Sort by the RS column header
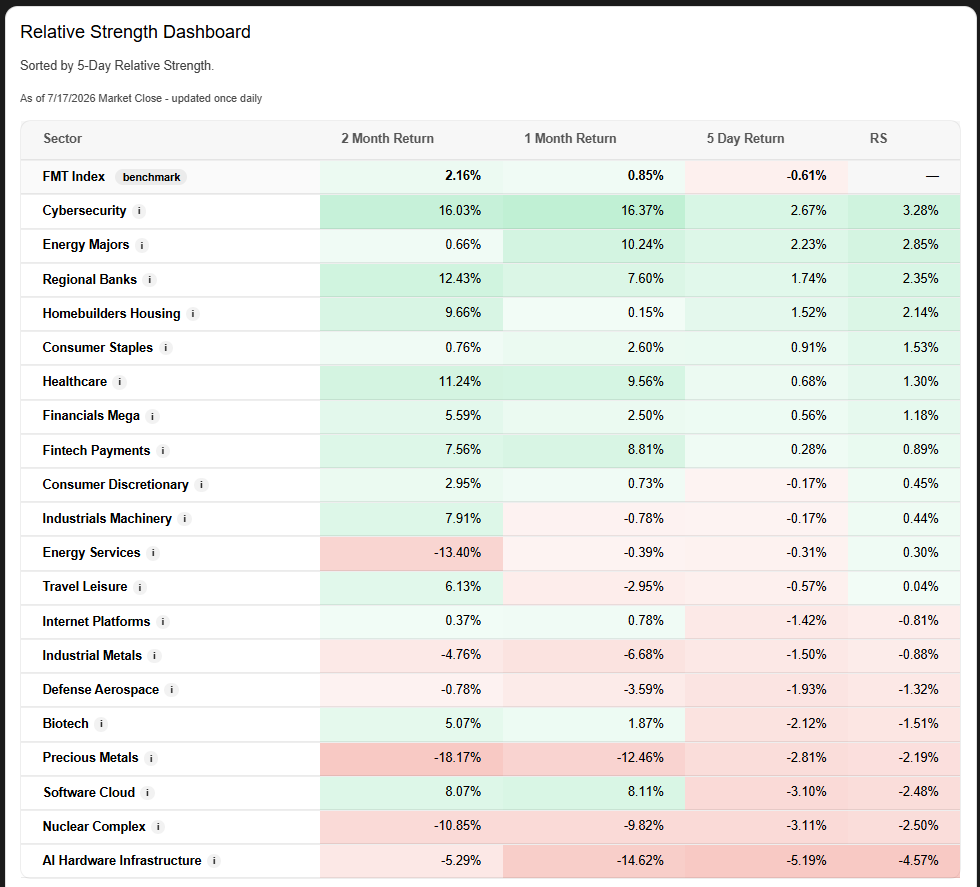 pyautogui.click(x=878, y=139)
